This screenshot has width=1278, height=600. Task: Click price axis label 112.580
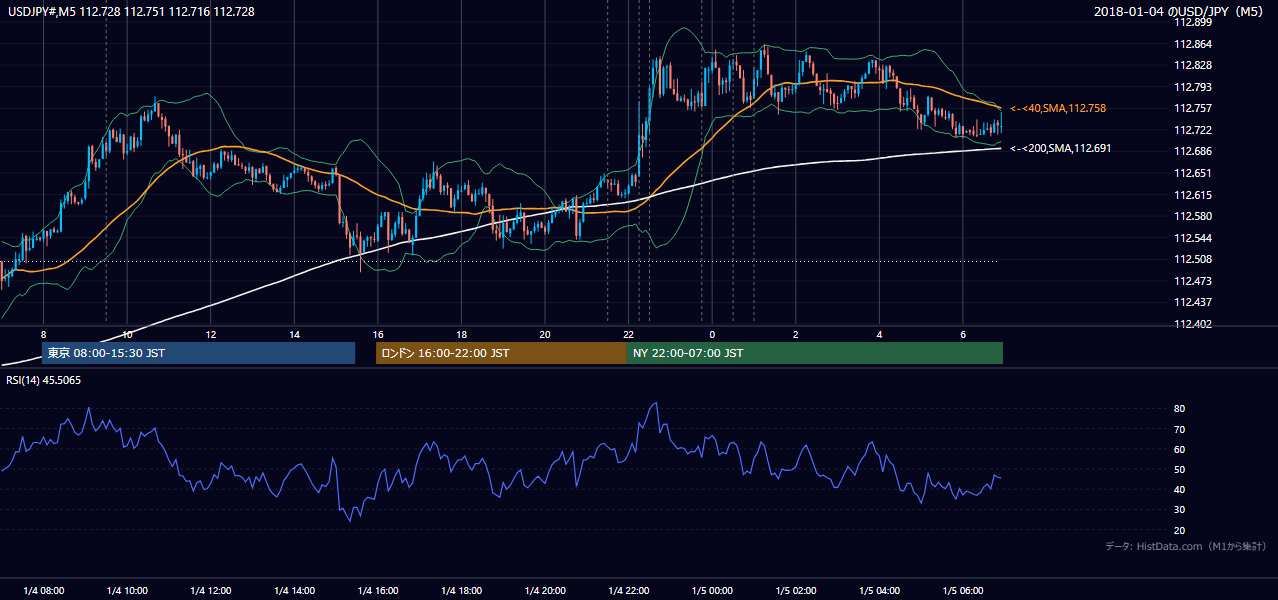tap(1192, 216)
